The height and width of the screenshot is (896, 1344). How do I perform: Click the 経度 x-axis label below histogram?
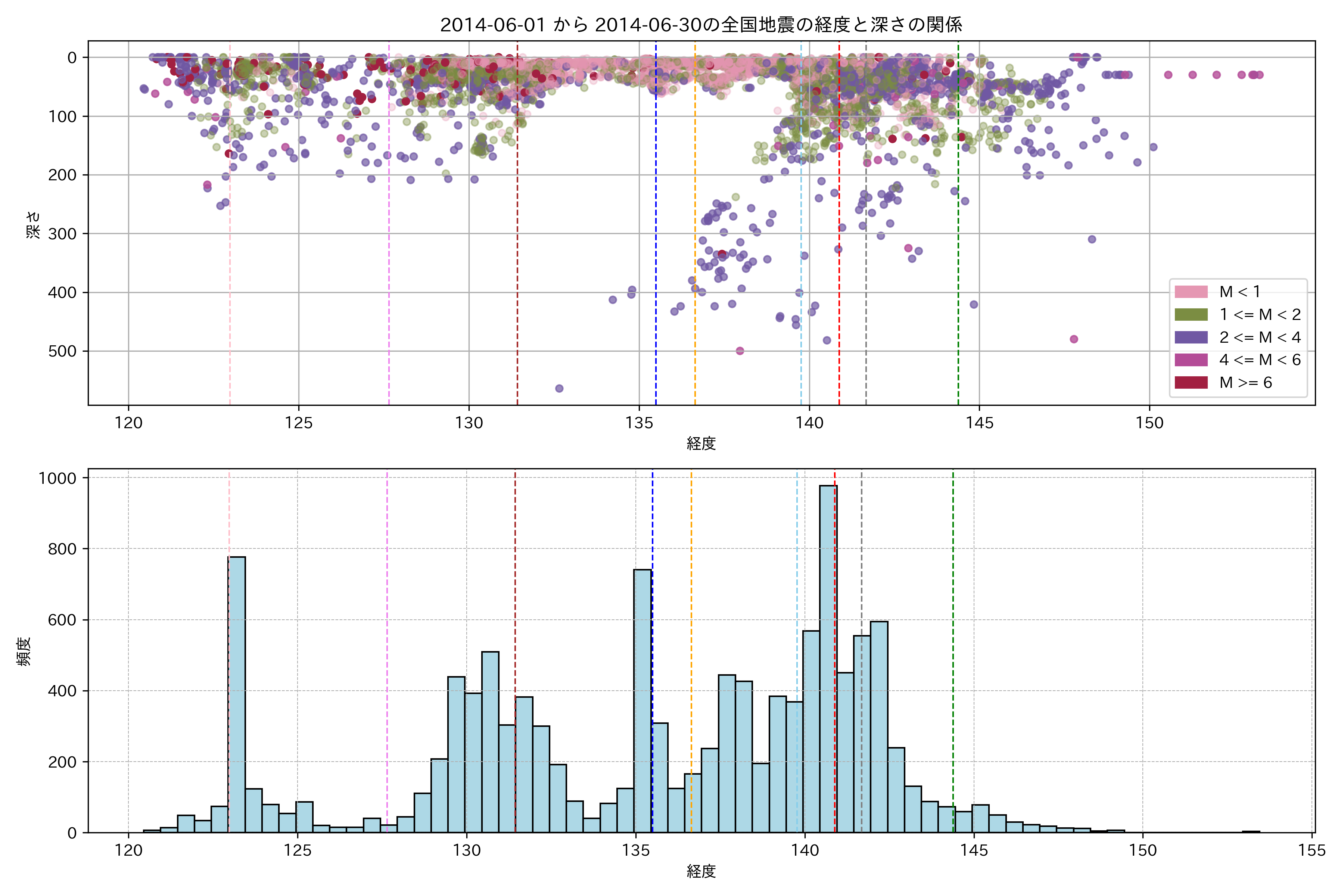pos(701,871)
